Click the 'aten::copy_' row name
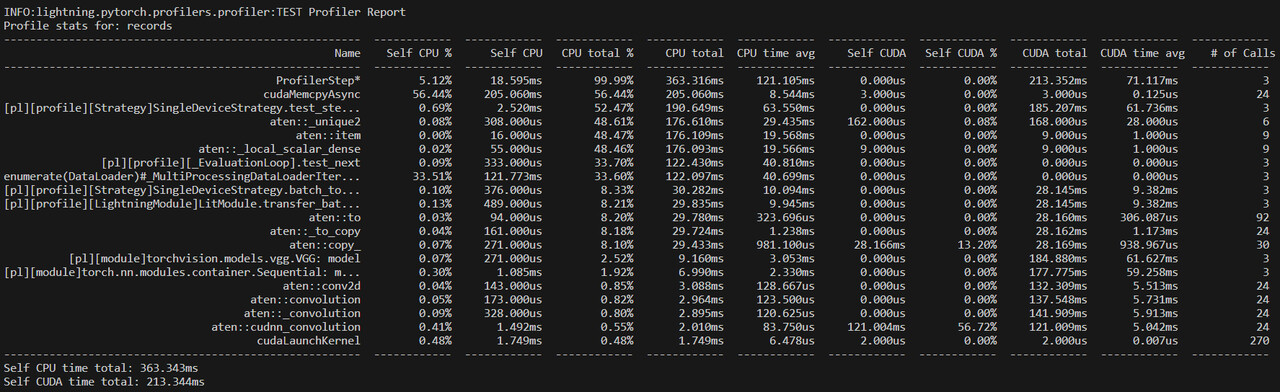Screen dimensions: 1280x392 point(326,244)
